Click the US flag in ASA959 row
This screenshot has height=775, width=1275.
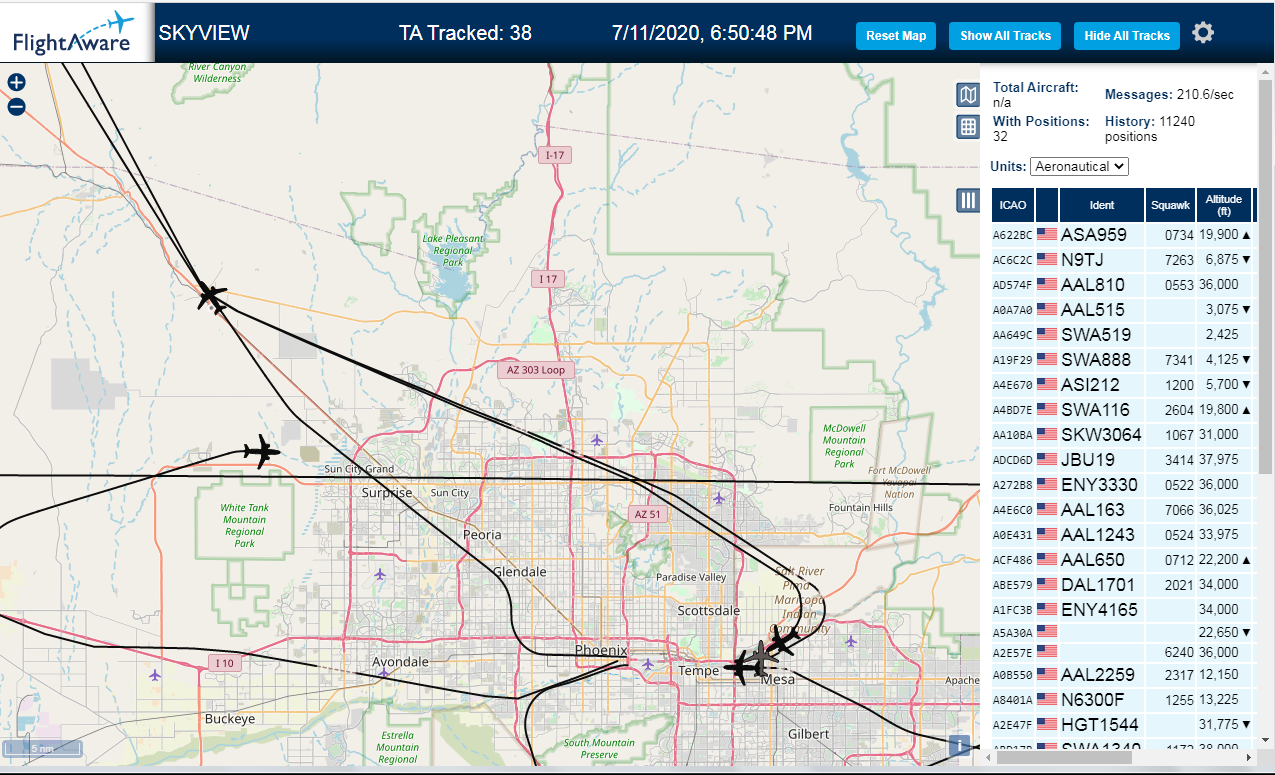[1047, 235]
